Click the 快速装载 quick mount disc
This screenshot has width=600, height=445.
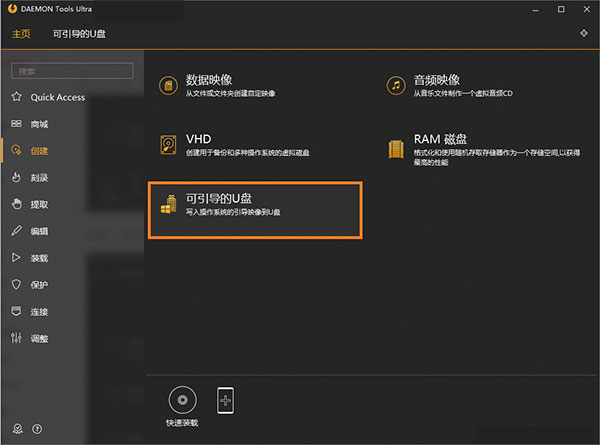[x=183, y=406]
